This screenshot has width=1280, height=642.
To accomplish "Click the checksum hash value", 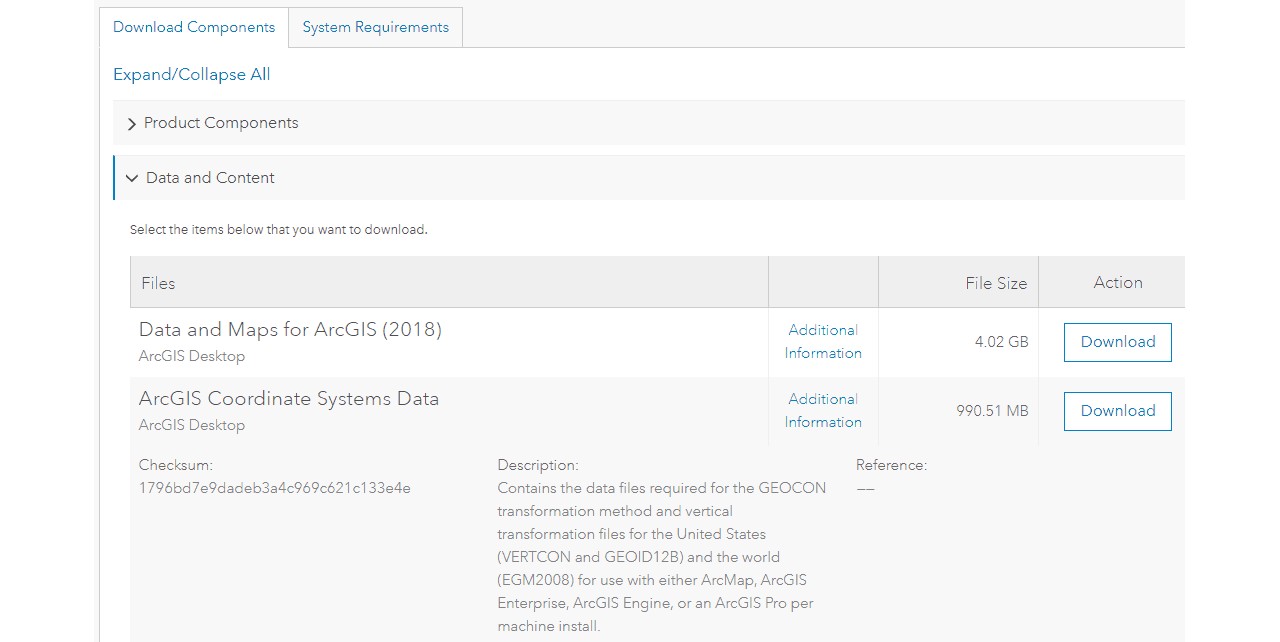I will click(x=275, y=488).
